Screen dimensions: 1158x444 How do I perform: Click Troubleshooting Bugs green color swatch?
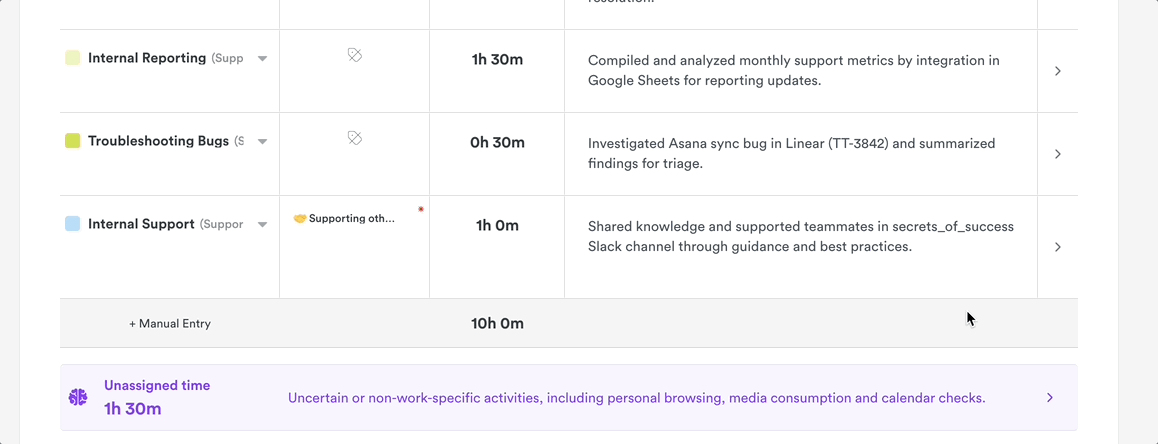point(72,141)
